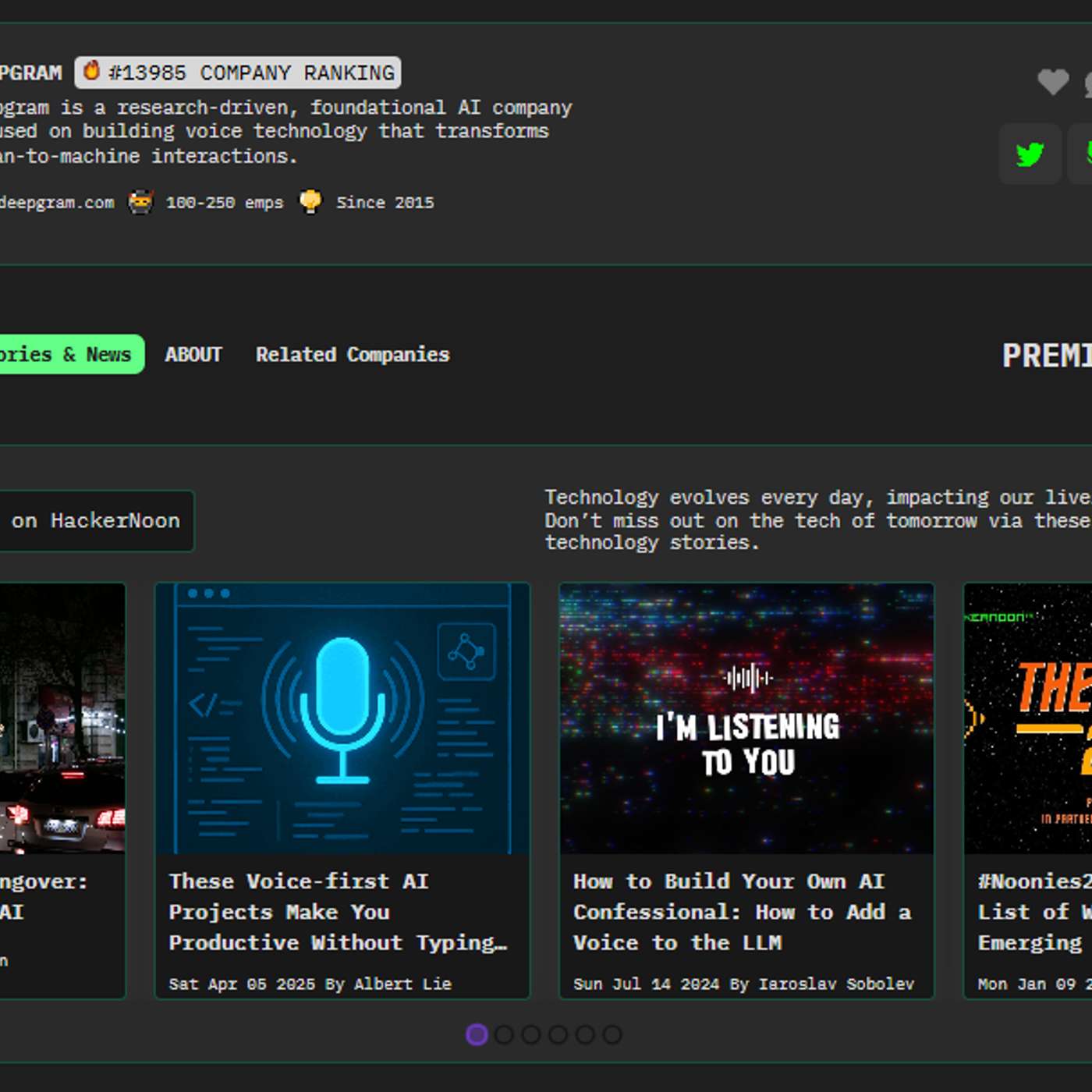Open the ABOUT tab

click(193, 354)
